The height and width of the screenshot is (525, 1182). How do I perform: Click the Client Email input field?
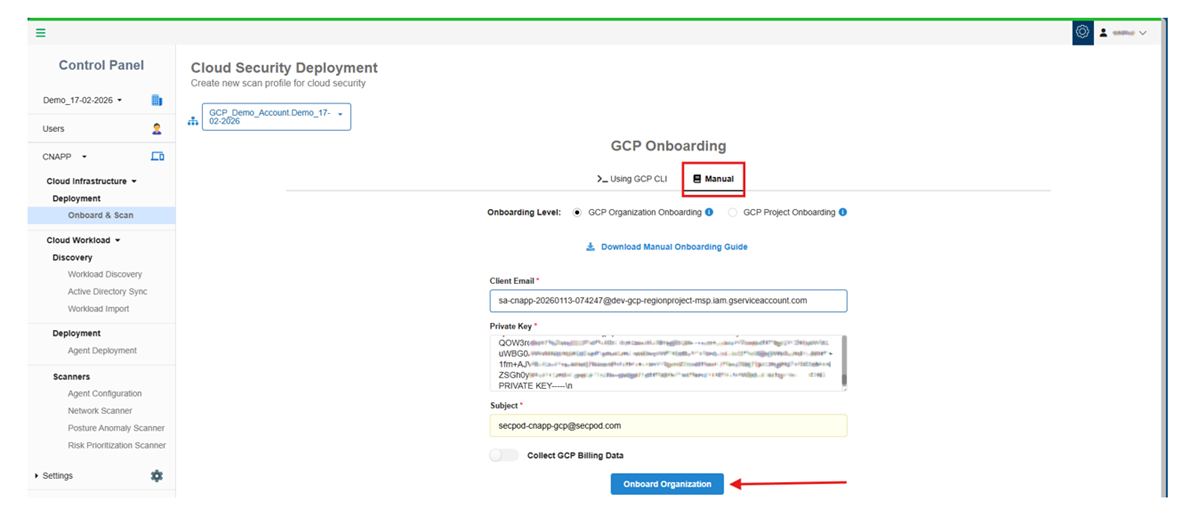tap(667, 300)
